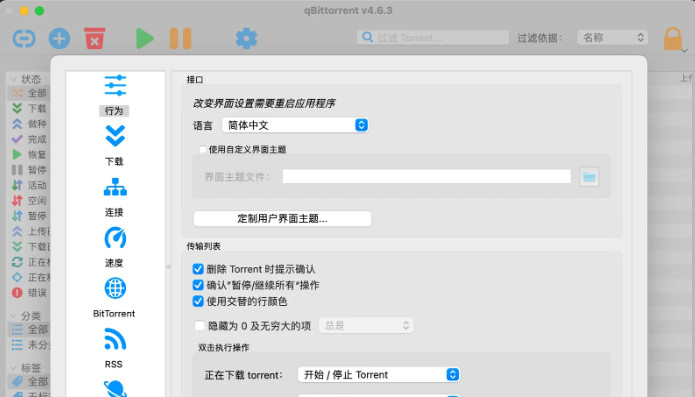Select the 行为 behavior settings section

coord(114,95)
